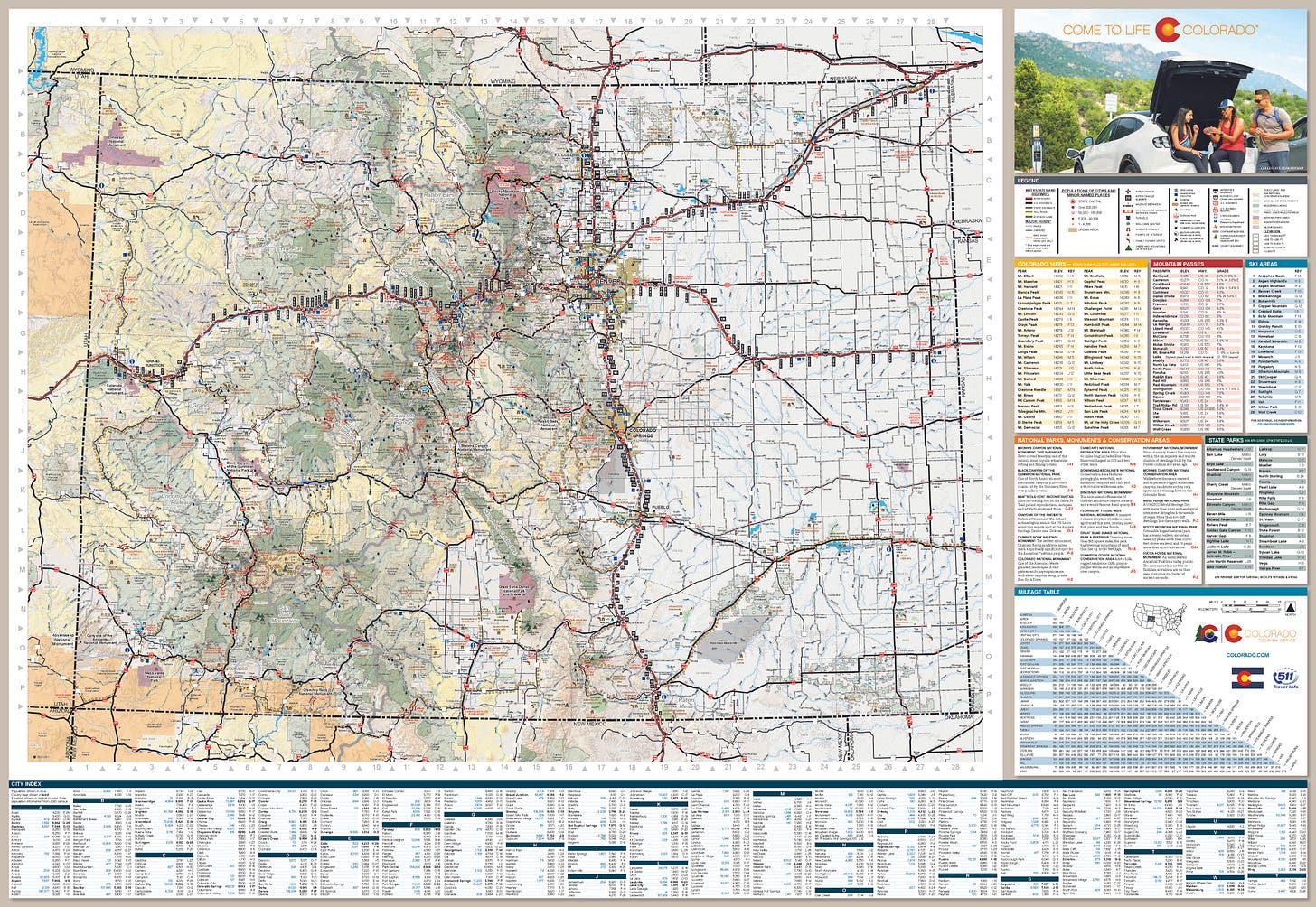Select the Sunshine Peak row in 14ers table
This screenshot has height=907, width=1316.
pyautogui.click(x=1113, y=427)
